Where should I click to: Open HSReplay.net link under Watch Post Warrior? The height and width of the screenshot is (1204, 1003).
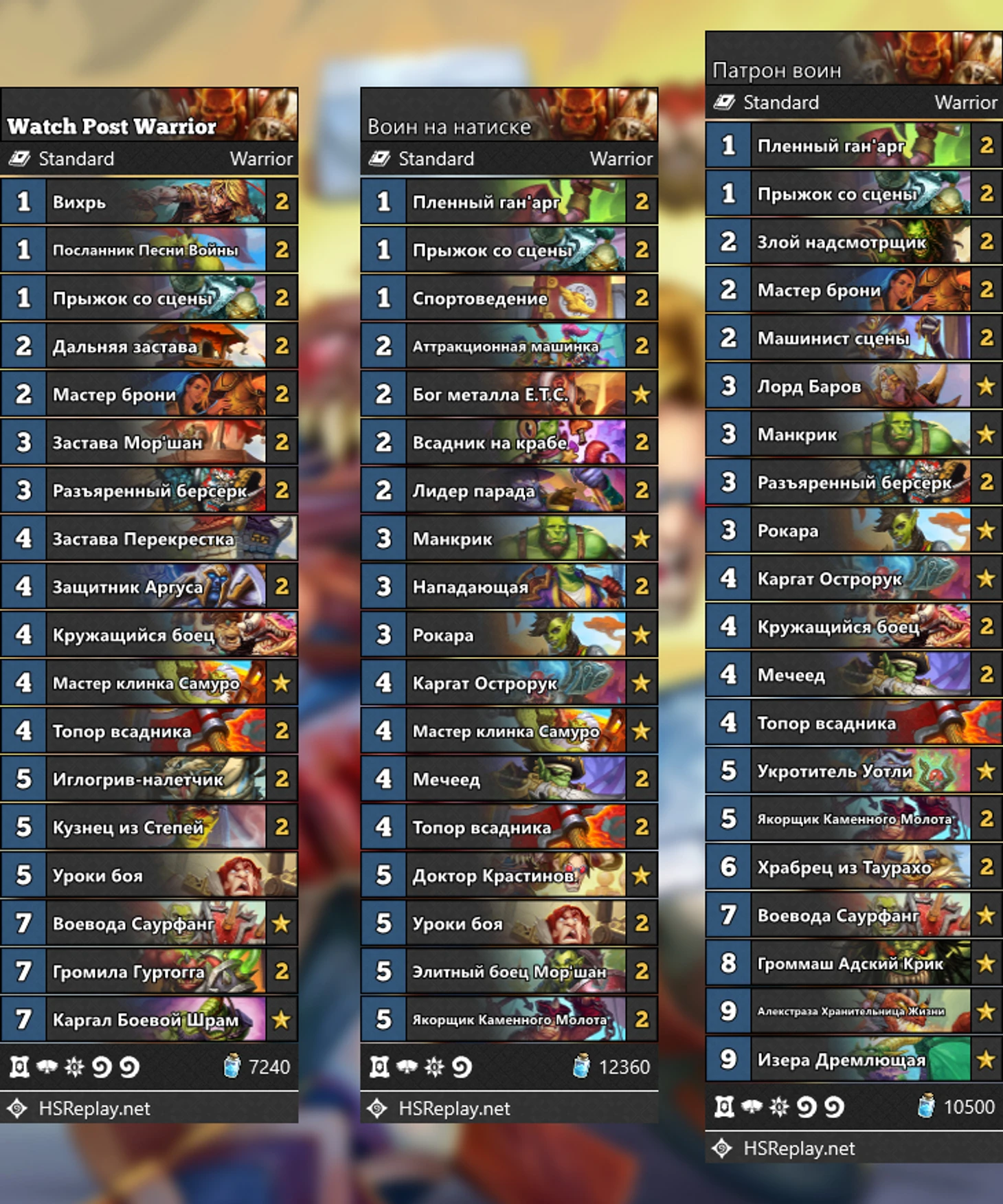tap(94, 1108)
